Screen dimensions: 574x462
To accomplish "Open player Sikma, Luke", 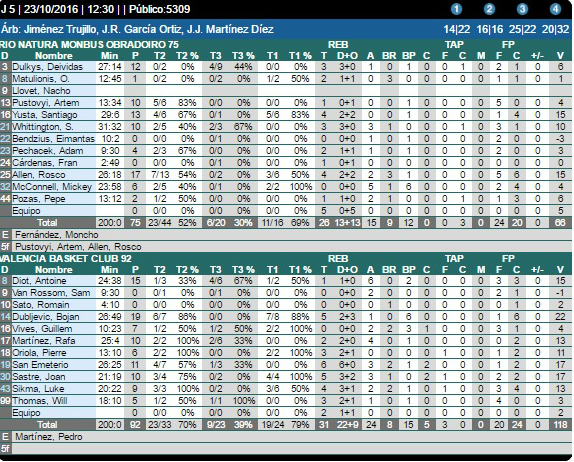I will click(x=38, y=389).
